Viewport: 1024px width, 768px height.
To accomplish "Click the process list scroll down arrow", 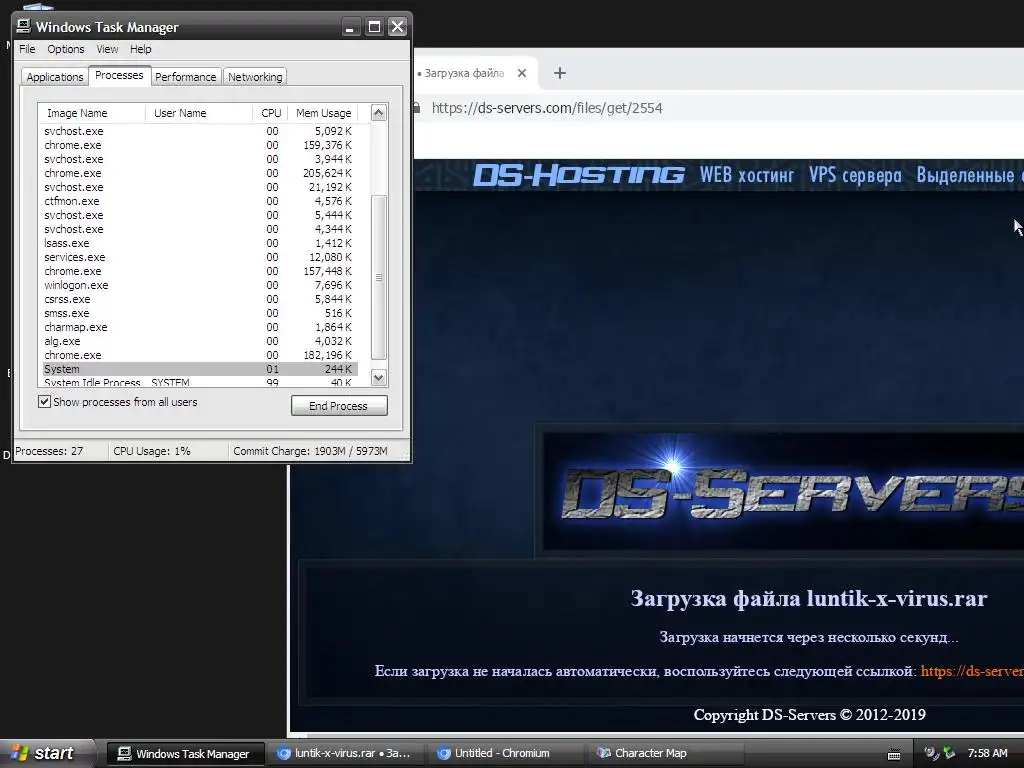I will click(x=379, y=377).
